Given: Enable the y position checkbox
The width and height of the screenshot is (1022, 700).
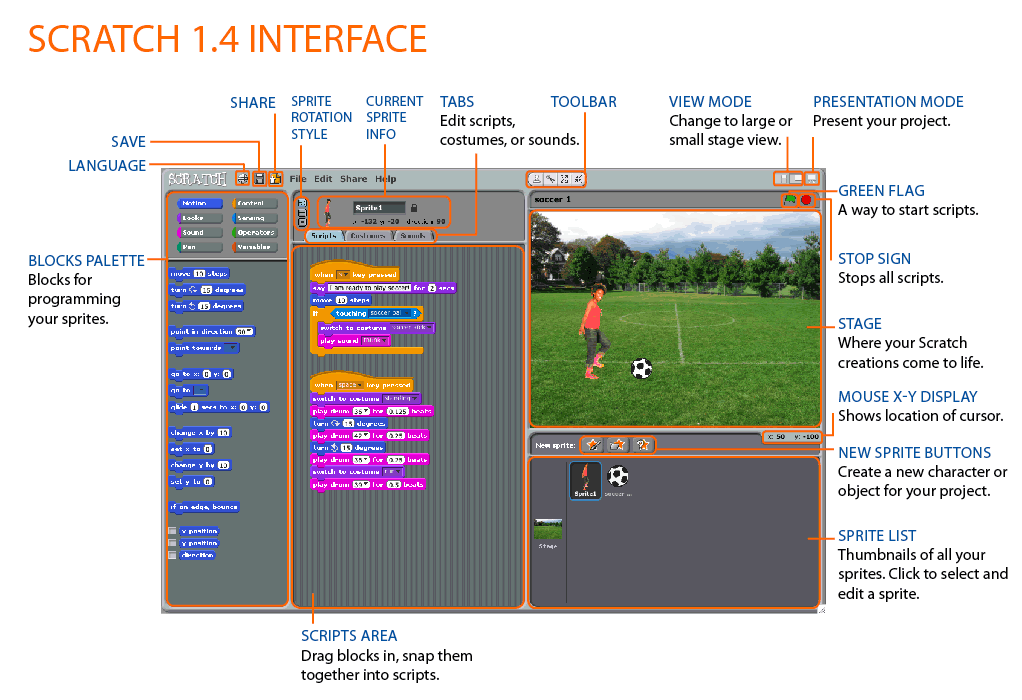Looking at the screenshot, I should [173, 543].
